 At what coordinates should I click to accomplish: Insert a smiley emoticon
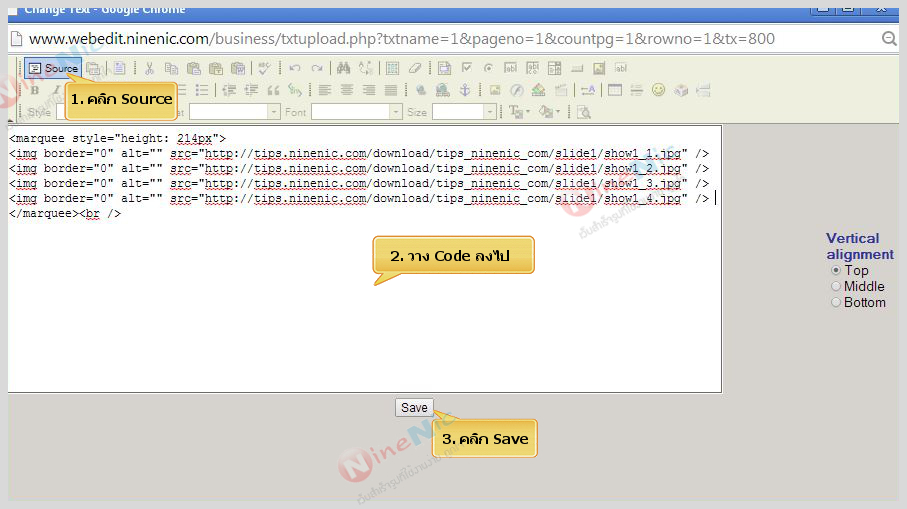tap(658, 90)
